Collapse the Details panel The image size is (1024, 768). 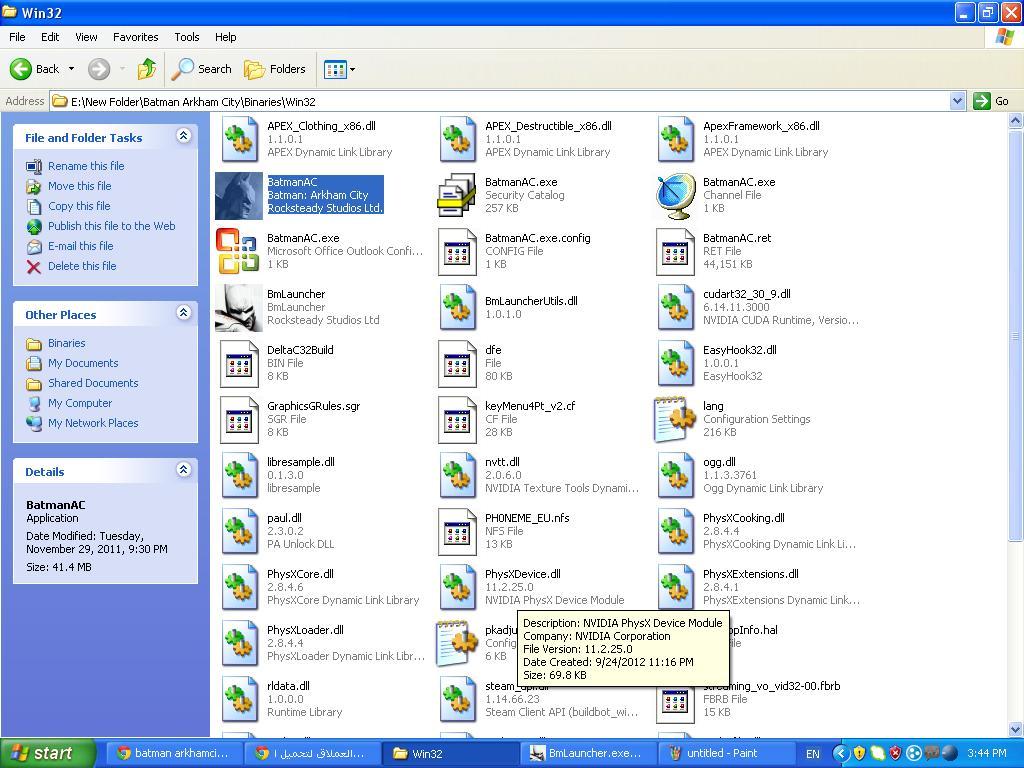[x=184, y=470]
